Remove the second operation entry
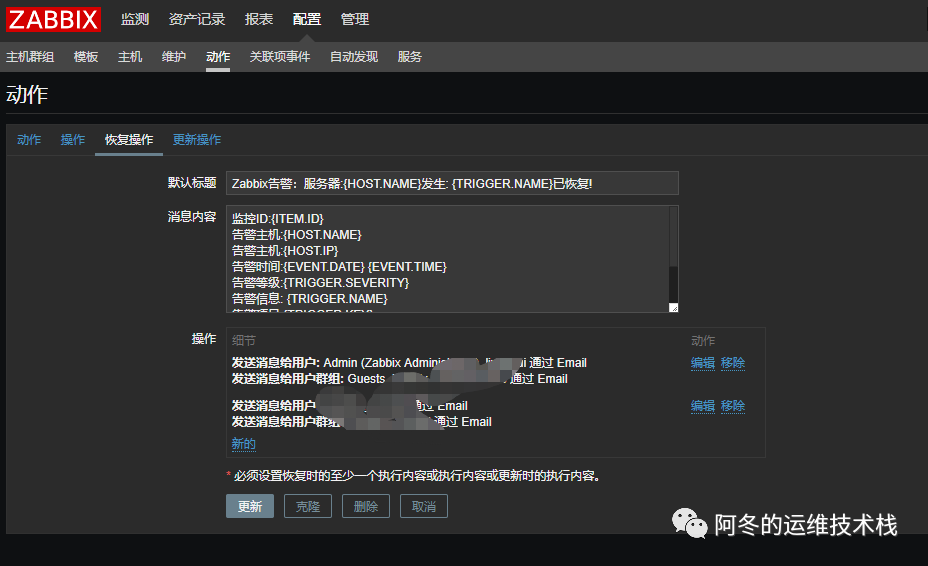 [733, 406]
